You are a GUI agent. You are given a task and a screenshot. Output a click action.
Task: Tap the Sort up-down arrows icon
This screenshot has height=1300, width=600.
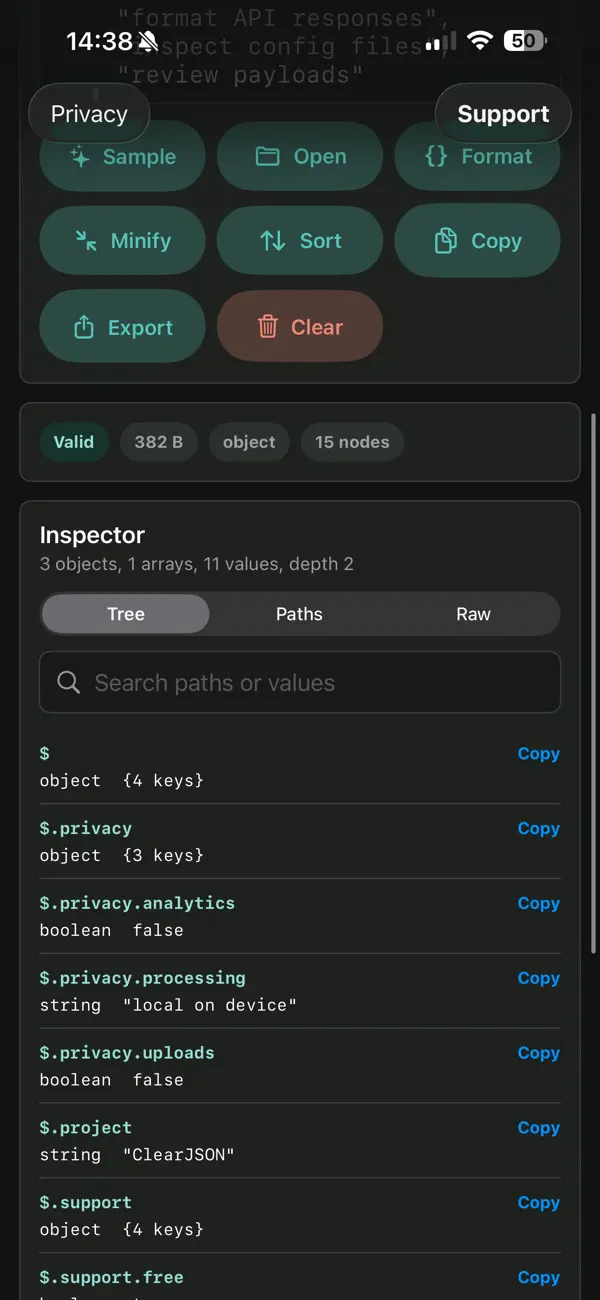point(273,240)
